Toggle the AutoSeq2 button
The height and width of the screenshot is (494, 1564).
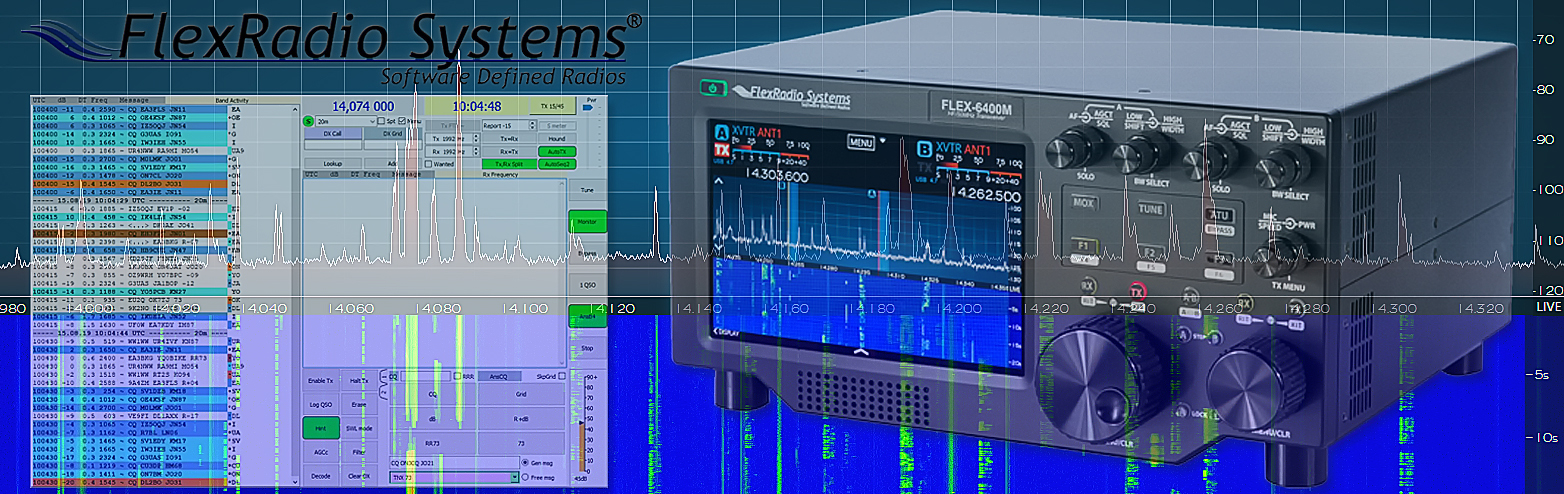pyautogui.click(x=557, y=164)
